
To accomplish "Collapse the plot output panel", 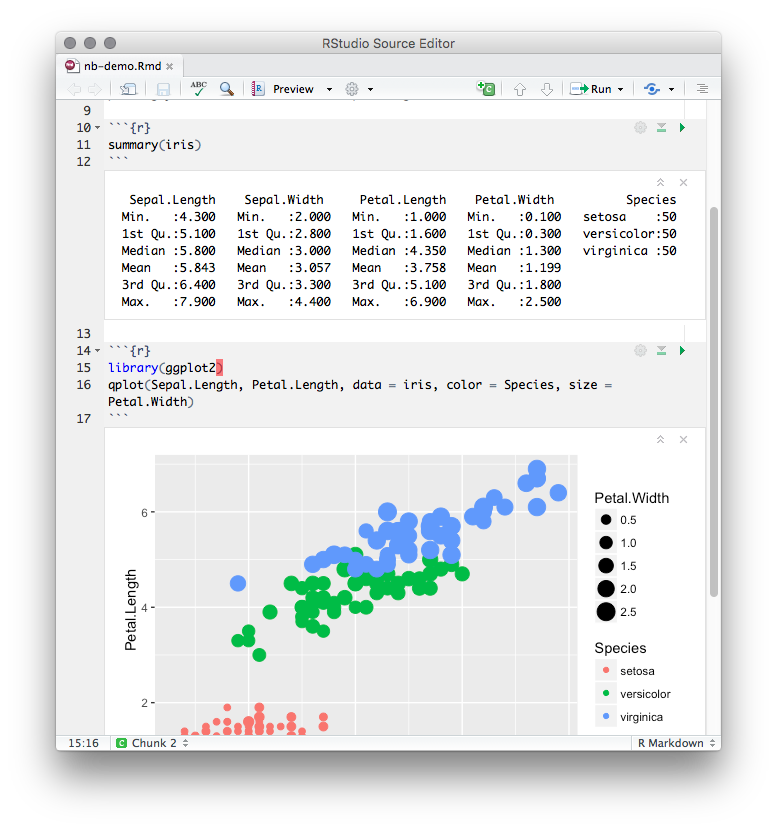I will [x=660, y=439].
